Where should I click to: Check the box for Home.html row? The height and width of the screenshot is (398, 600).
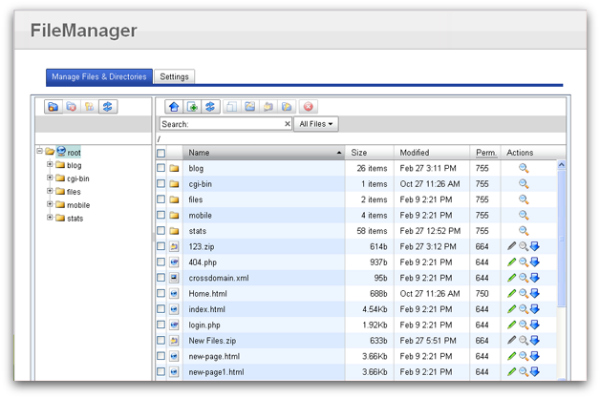pos(161,294)
